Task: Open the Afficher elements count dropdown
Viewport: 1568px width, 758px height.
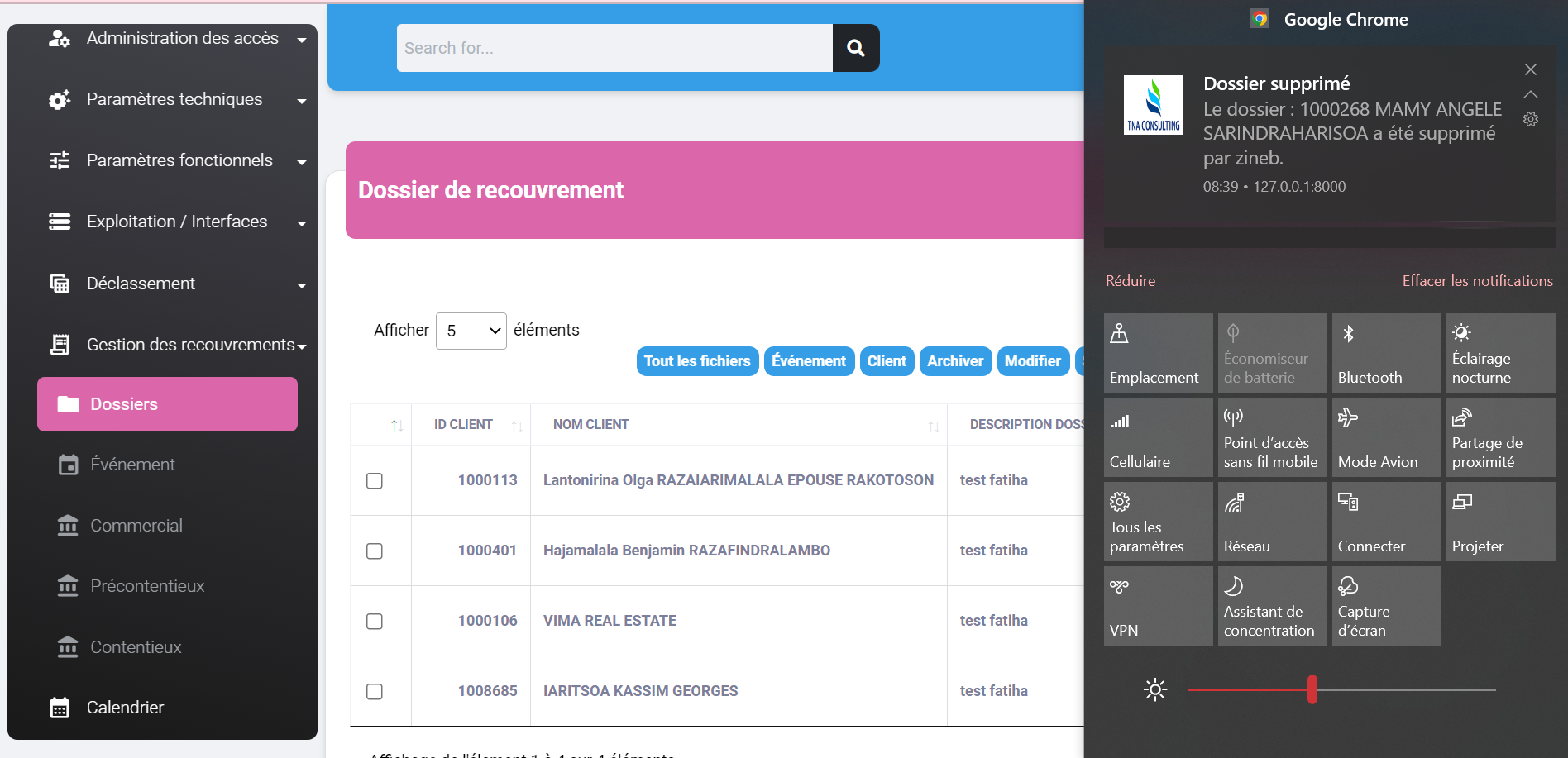Action: (x=471, y=331)
